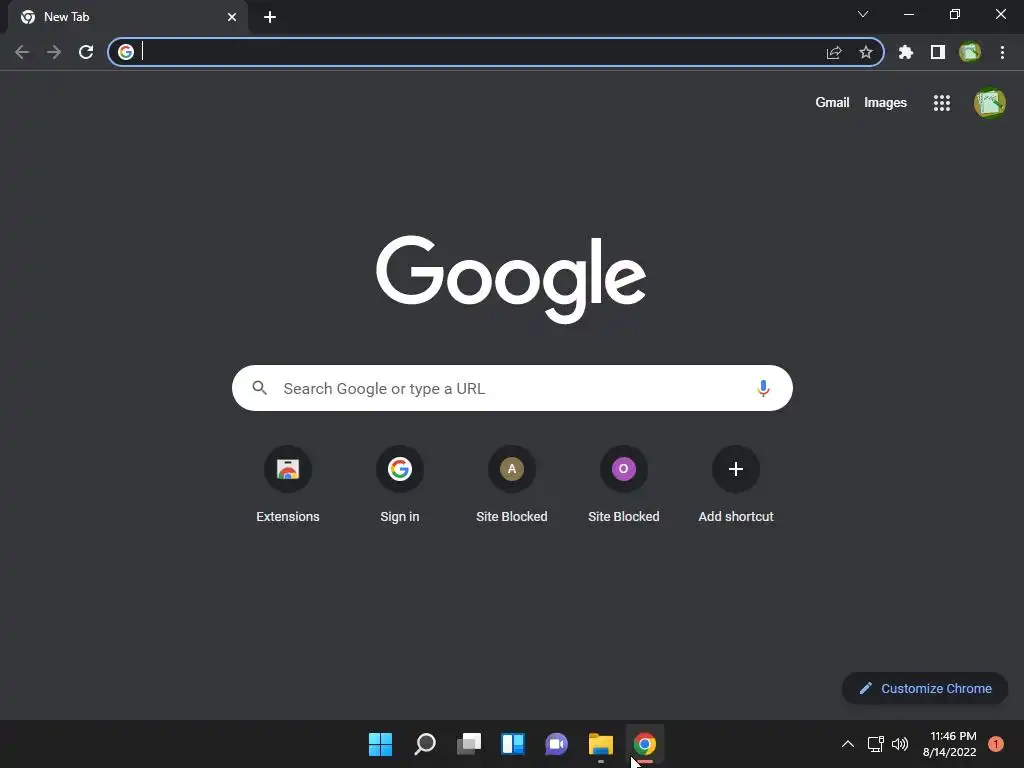The image size is (1024, 768).
Task: Click the Google logo
Action: tap(511, 280)
